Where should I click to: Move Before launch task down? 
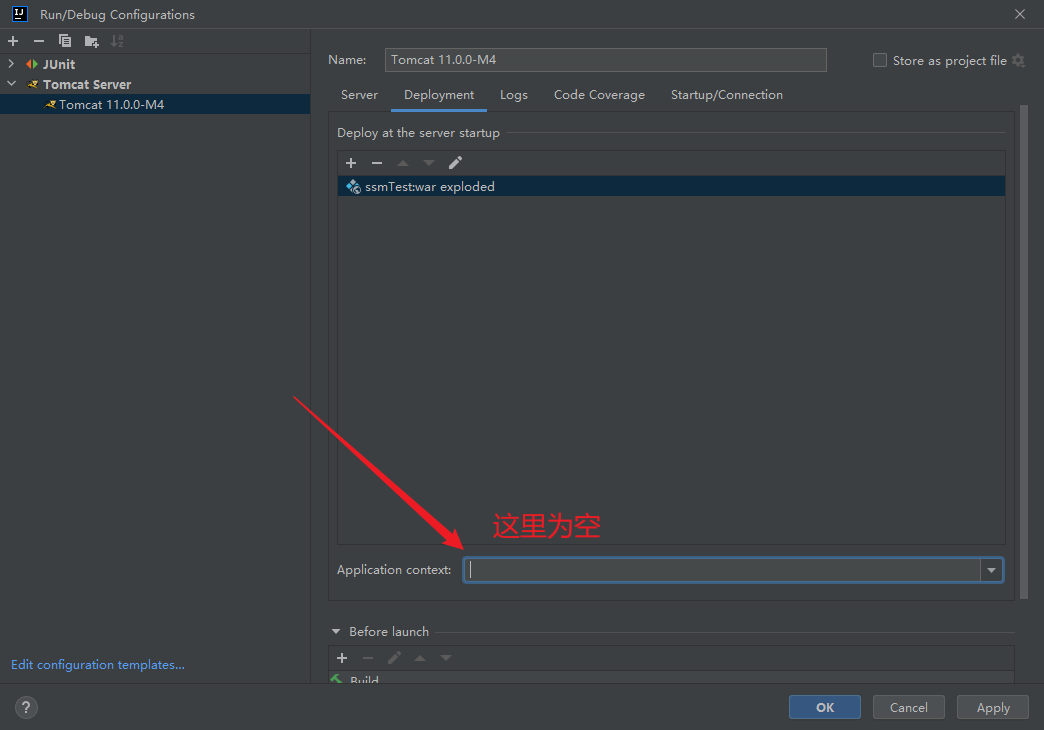(446, 658)
